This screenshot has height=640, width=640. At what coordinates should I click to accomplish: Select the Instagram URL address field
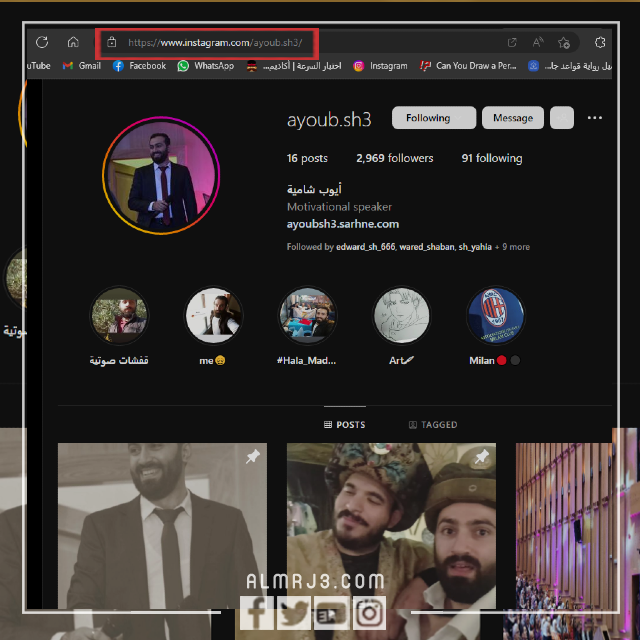click(x=215, y=42)
